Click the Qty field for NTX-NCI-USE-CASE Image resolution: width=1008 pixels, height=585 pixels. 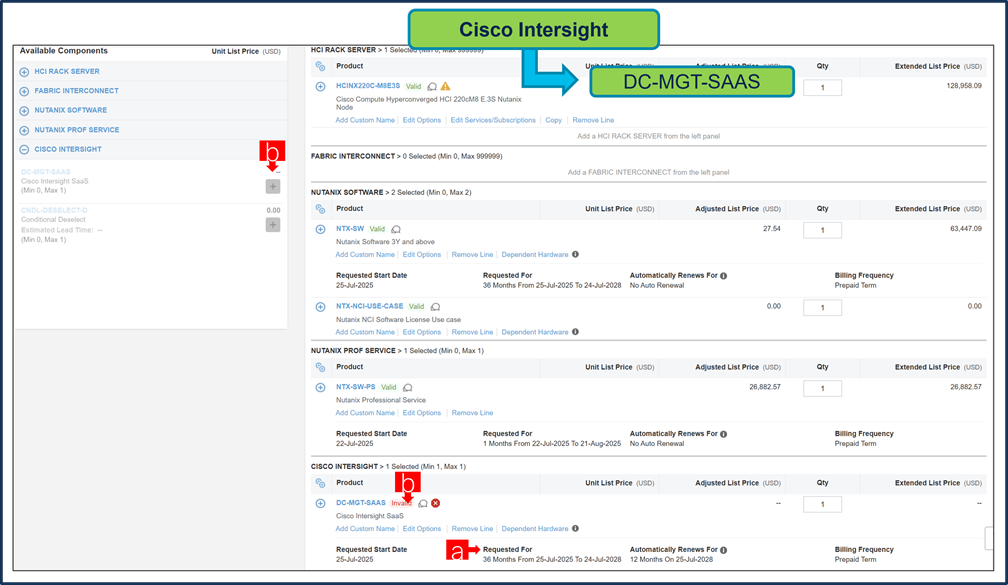822,308
